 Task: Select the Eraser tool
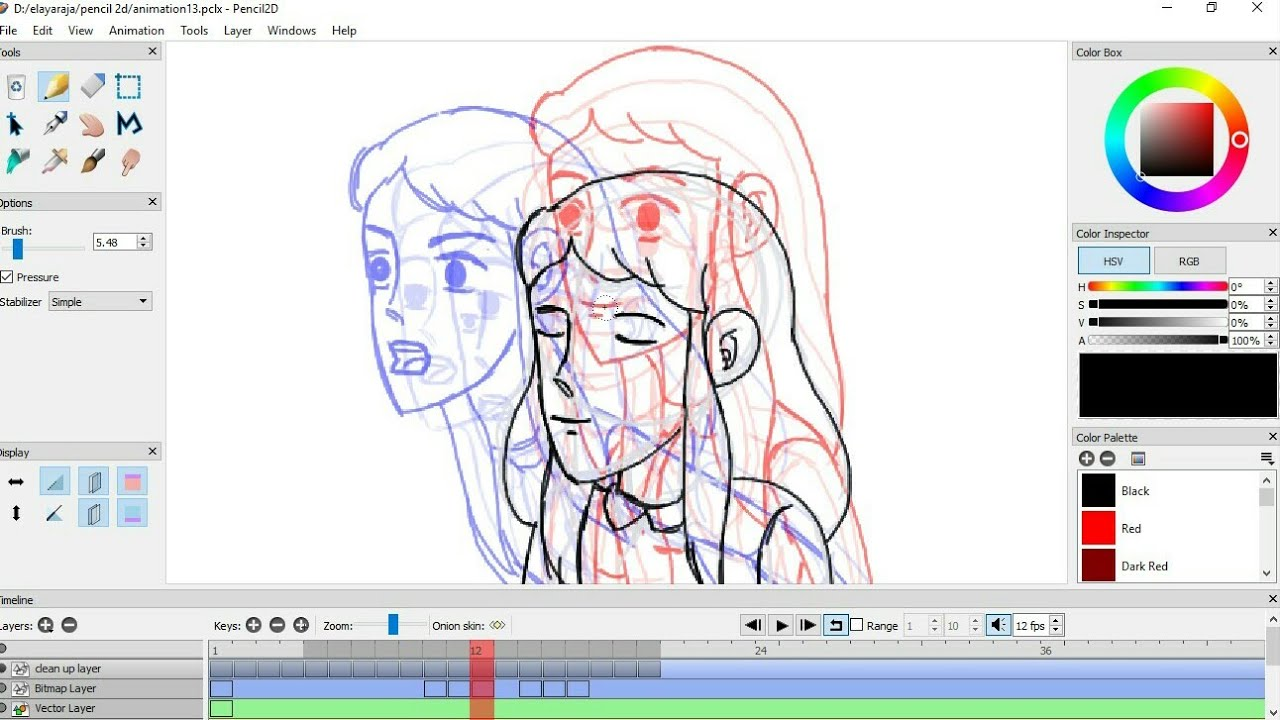click(91, 86)
